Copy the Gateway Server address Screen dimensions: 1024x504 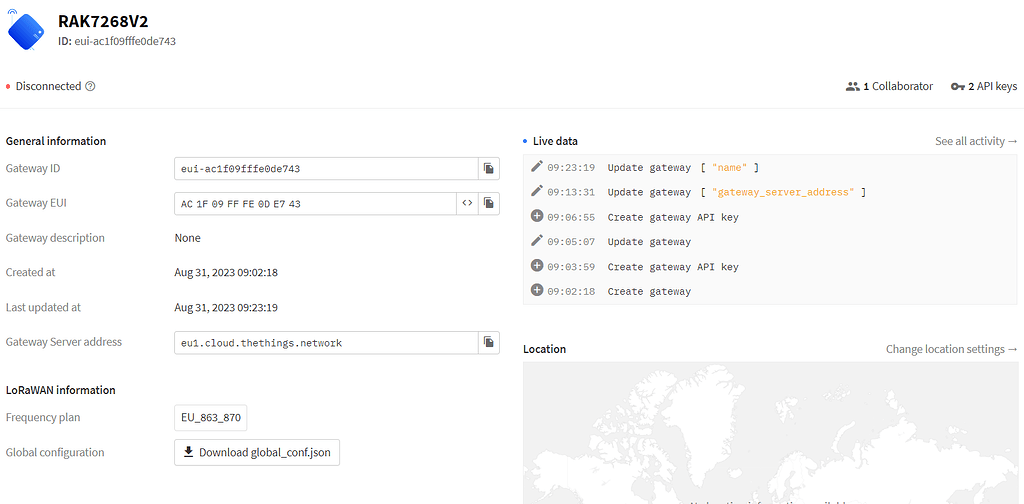tap(489, 343)
